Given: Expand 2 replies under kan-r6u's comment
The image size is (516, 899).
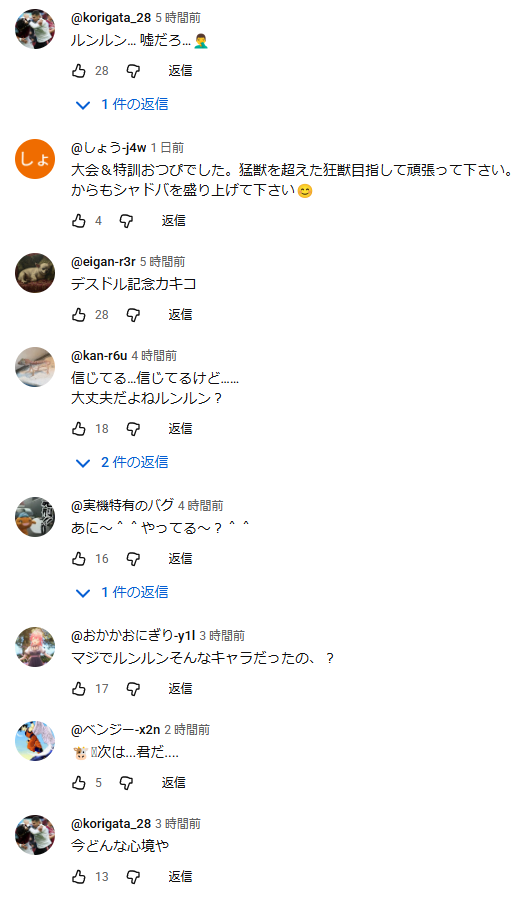Looking at the screenshot, I should click(122, 462).
